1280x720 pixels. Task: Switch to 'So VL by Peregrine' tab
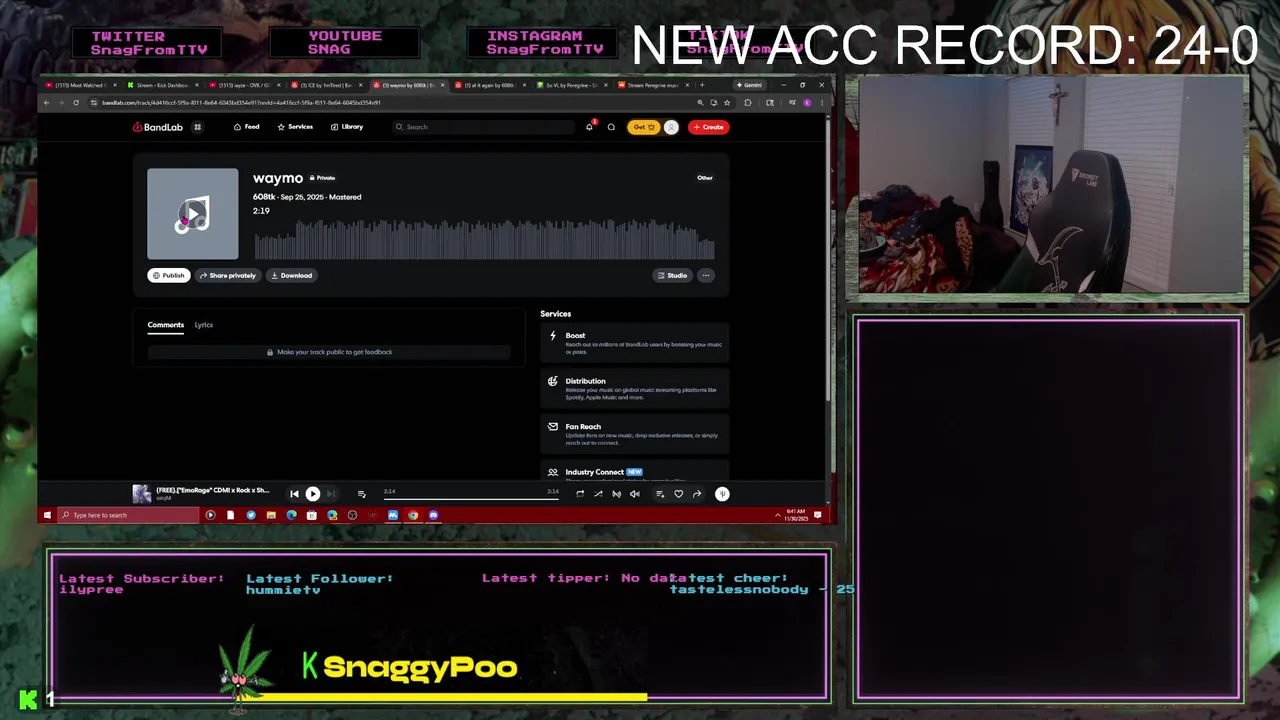(572, 85)
